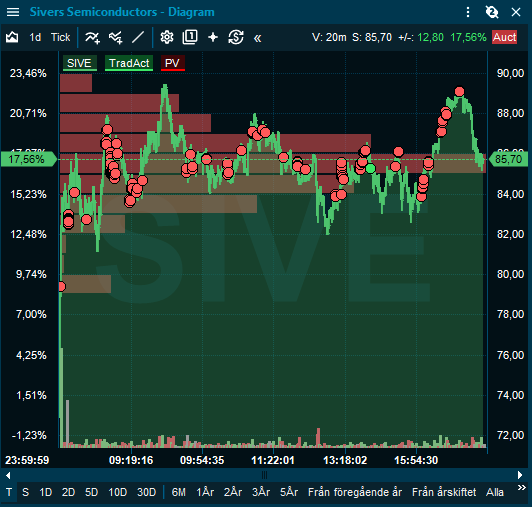Screen dimensions: 532x507
Task: Expand more timeframes with double chevron
Action: [x=521, y=488]
